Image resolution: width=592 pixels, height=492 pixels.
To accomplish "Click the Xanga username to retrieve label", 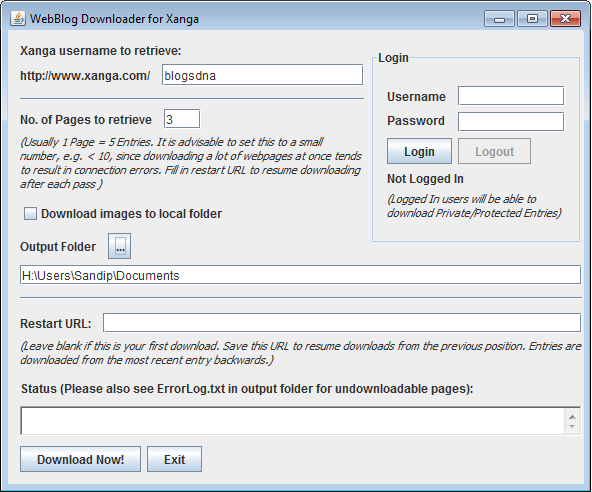I will pyautogui.click(x=100, y=51).
